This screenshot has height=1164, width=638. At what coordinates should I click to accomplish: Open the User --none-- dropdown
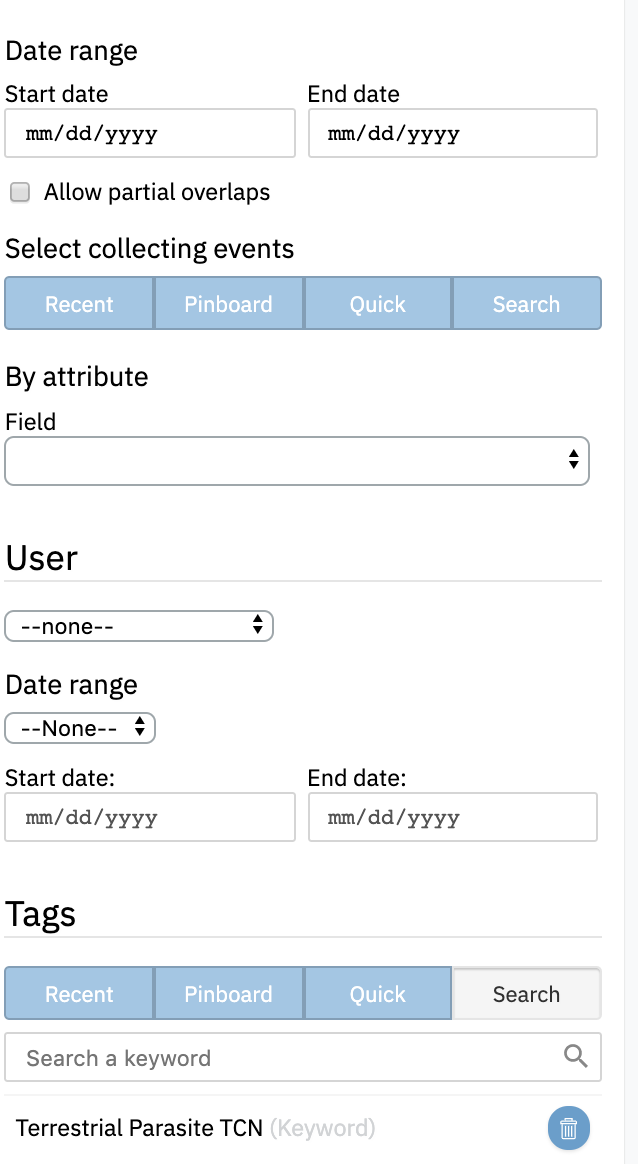point(139,626)
